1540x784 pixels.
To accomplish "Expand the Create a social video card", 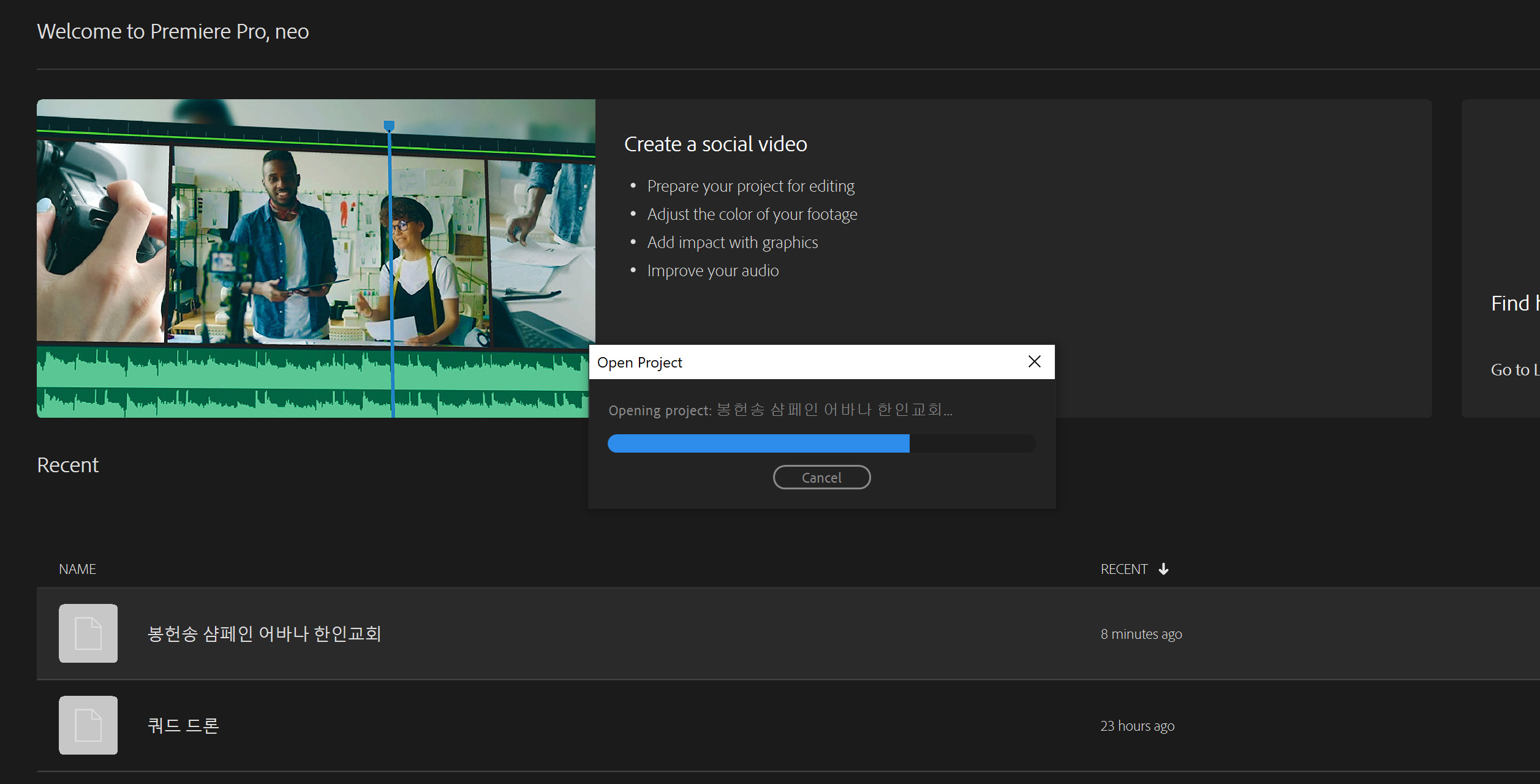I will [715, 143].
